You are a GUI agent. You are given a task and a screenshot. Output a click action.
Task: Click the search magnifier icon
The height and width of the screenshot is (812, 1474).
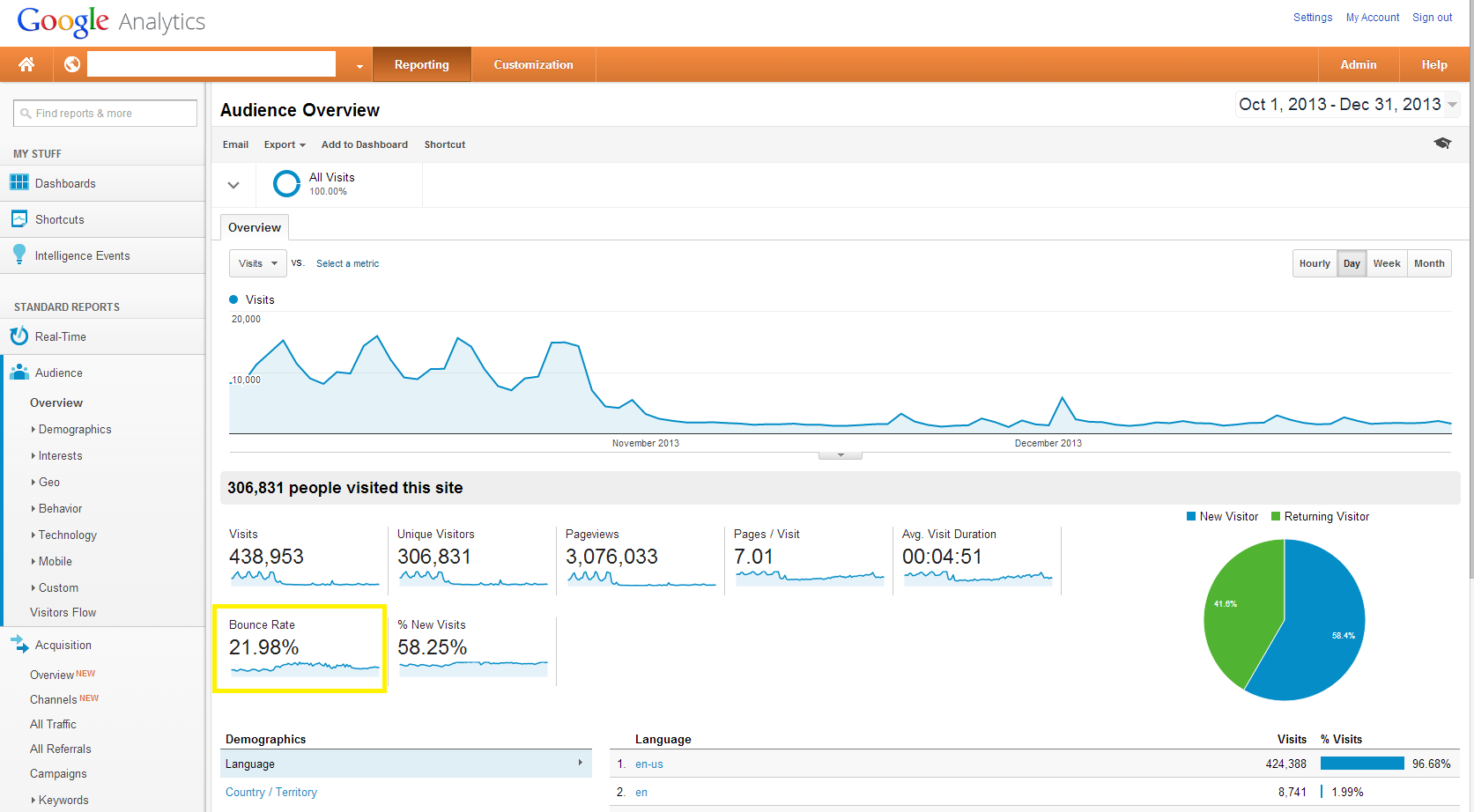pyautogui.click(x=26, y=114)
